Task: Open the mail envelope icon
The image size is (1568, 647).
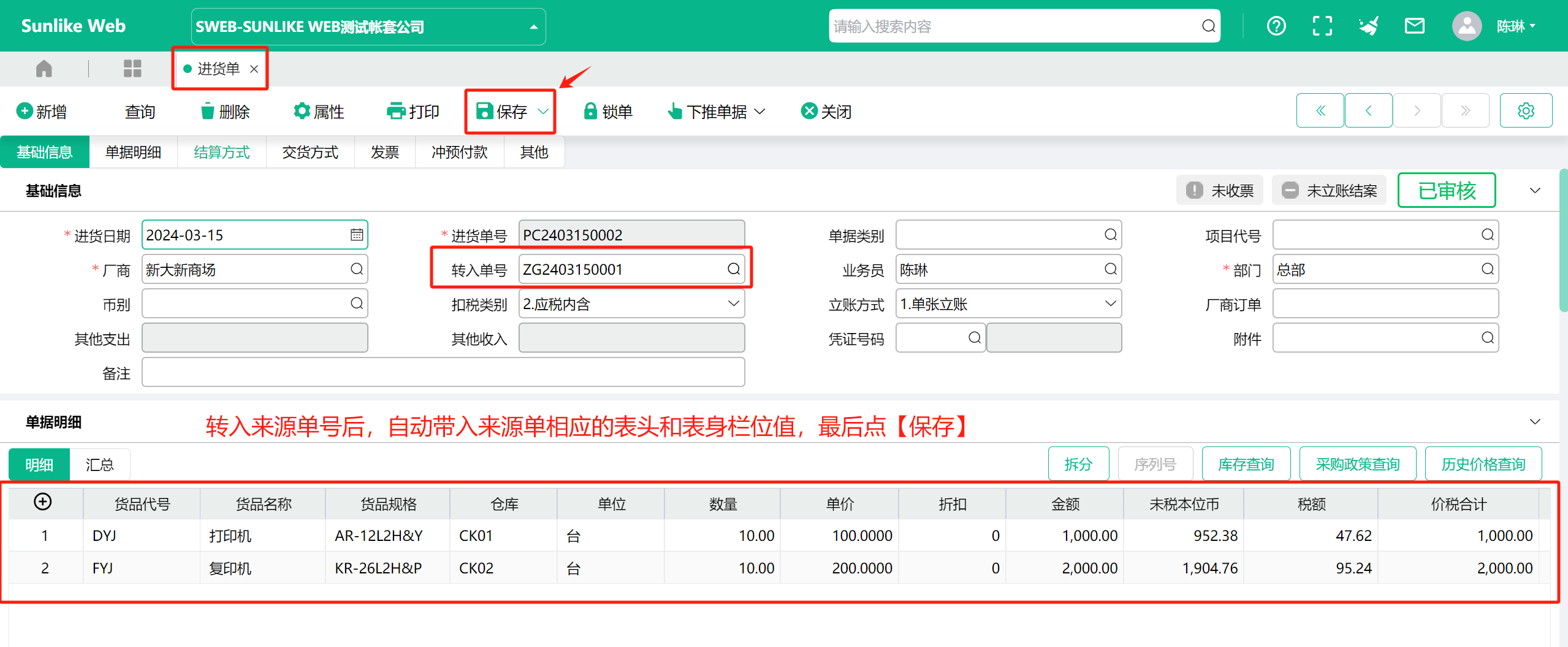Action: coord(1414,26)
